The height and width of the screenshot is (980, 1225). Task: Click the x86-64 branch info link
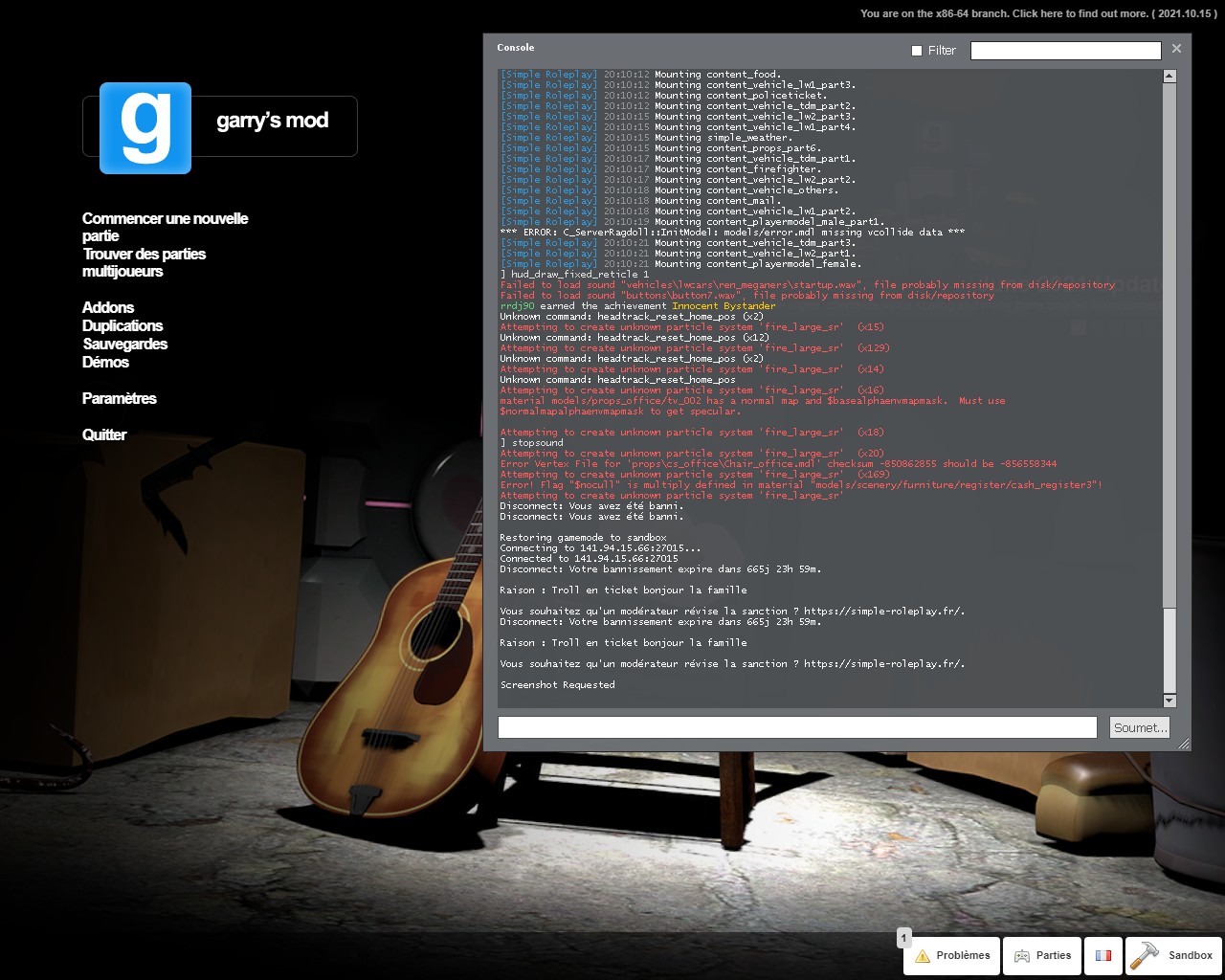click(1039, 13)
